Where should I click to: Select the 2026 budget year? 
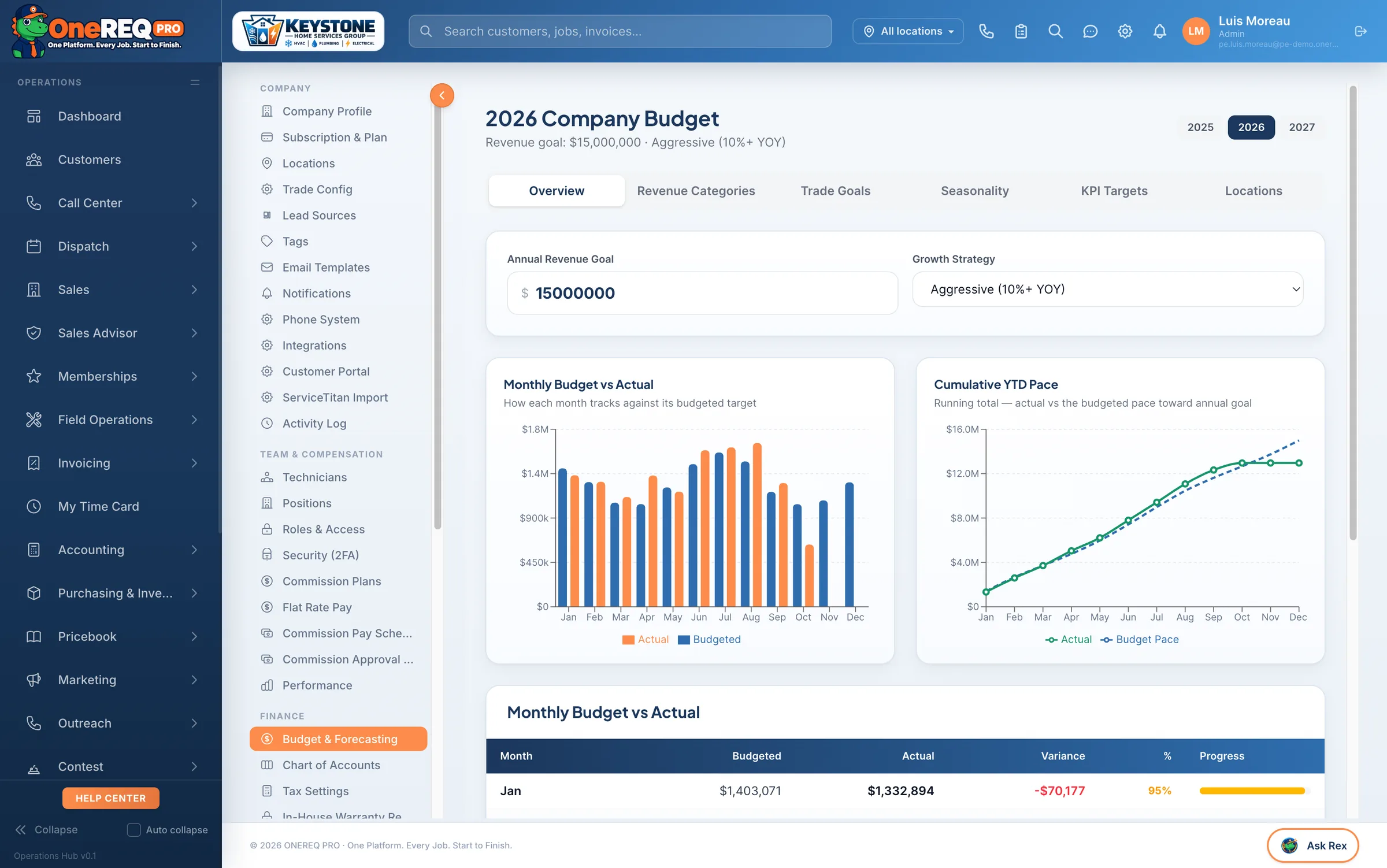(x=1251, y=127)
